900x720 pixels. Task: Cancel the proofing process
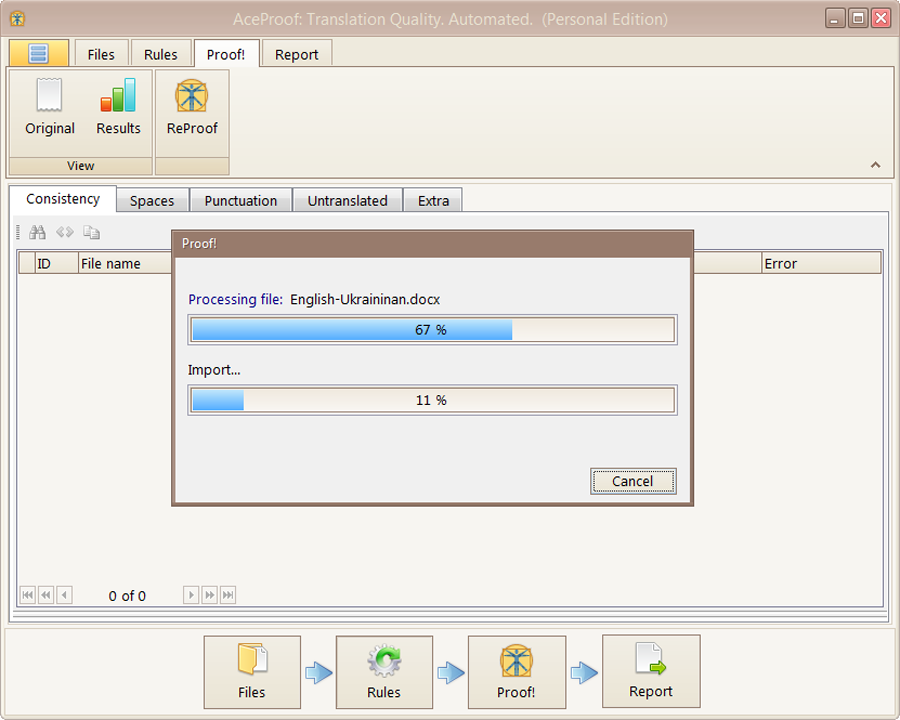(x=633, y=481)
